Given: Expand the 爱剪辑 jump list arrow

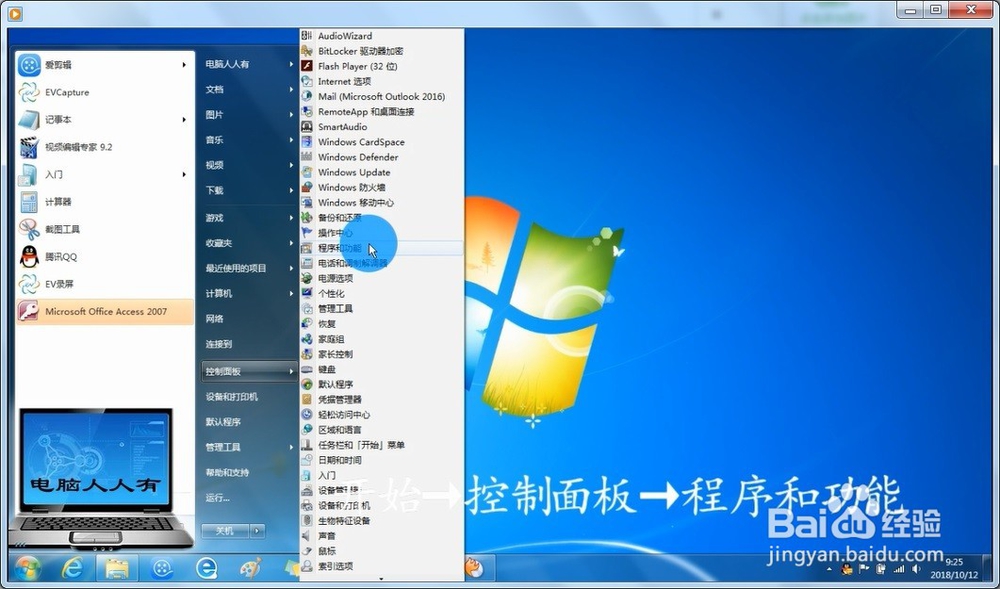Looking at the screenshot, I should pos(184,65).
